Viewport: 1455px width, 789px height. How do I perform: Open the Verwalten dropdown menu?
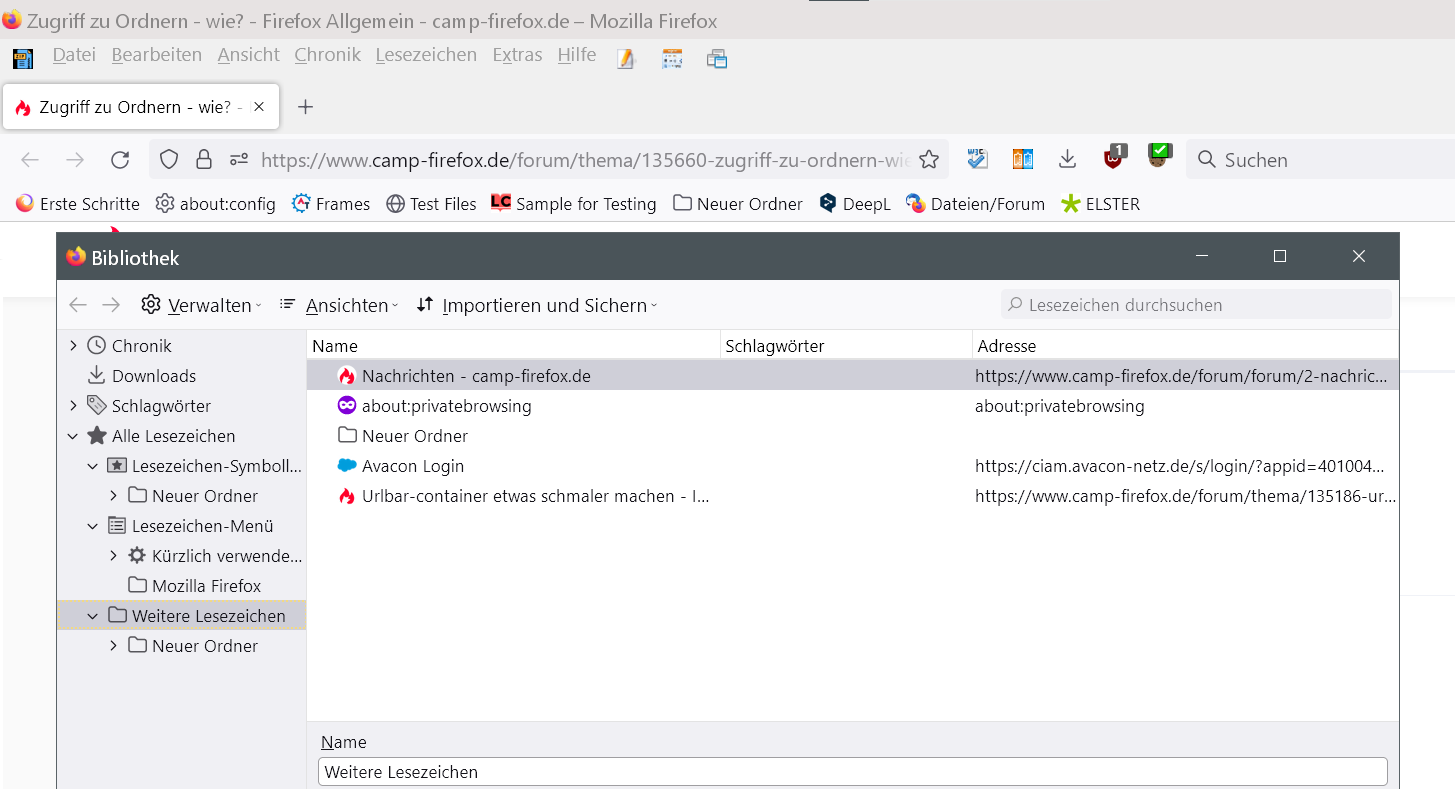coord(201,305)
